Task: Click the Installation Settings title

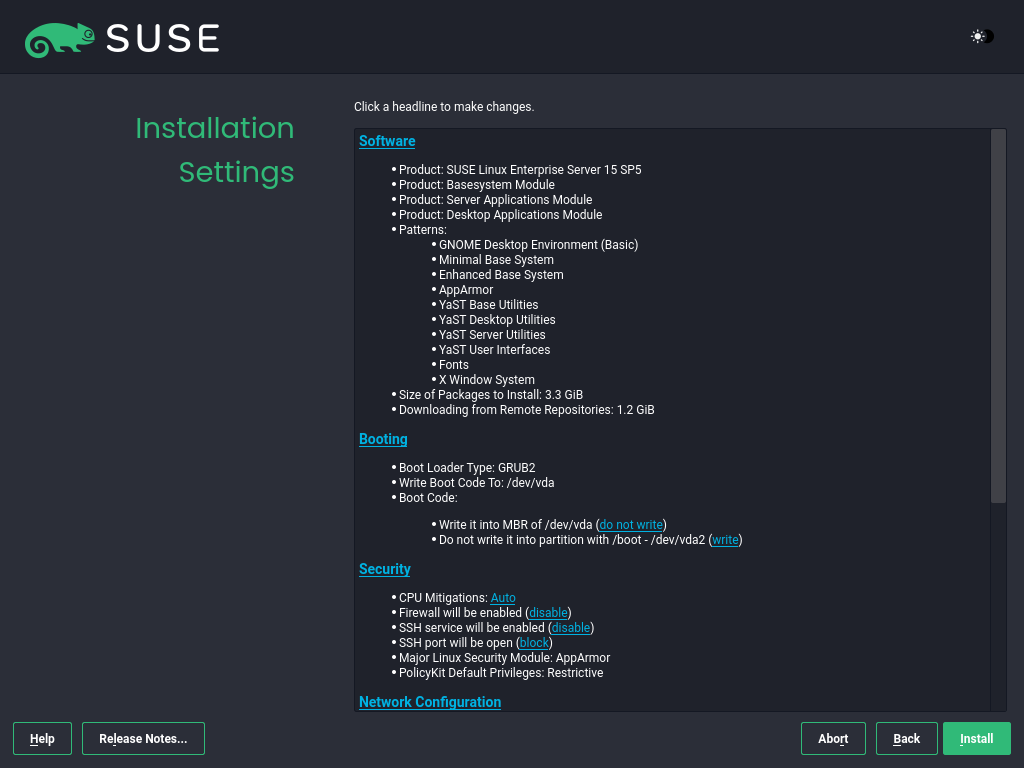Action: pos(215,150)
